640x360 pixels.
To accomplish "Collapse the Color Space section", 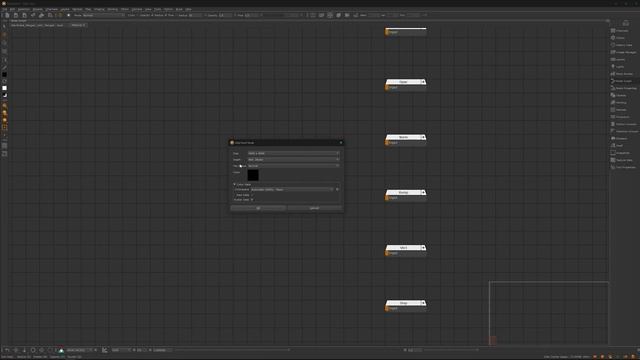I will click(235, 184).
